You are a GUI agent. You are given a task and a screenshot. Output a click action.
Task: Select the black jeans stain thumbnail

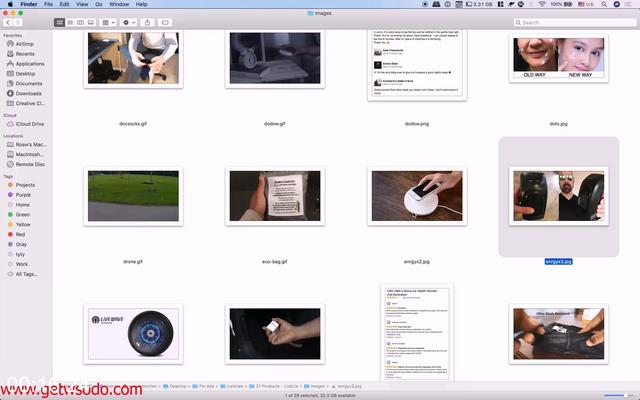(x=558, y=334)
